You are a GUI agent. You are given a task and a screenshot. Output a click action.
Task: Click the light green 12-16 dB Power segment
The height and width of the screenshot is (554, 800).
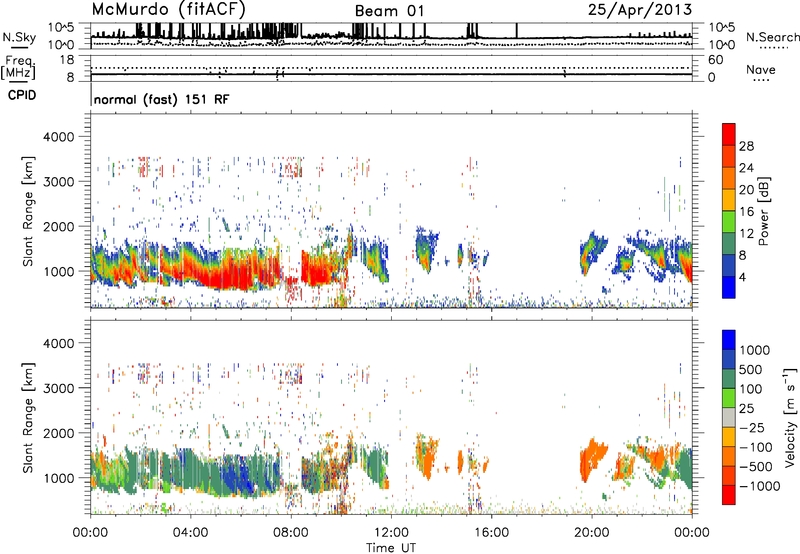(729, 222)
